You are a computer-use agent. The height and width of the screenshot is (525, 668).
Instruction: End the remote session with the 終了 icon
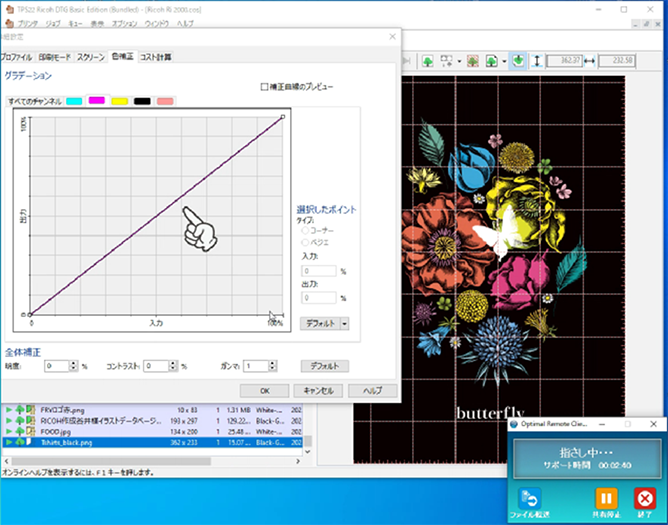point(643,497)
